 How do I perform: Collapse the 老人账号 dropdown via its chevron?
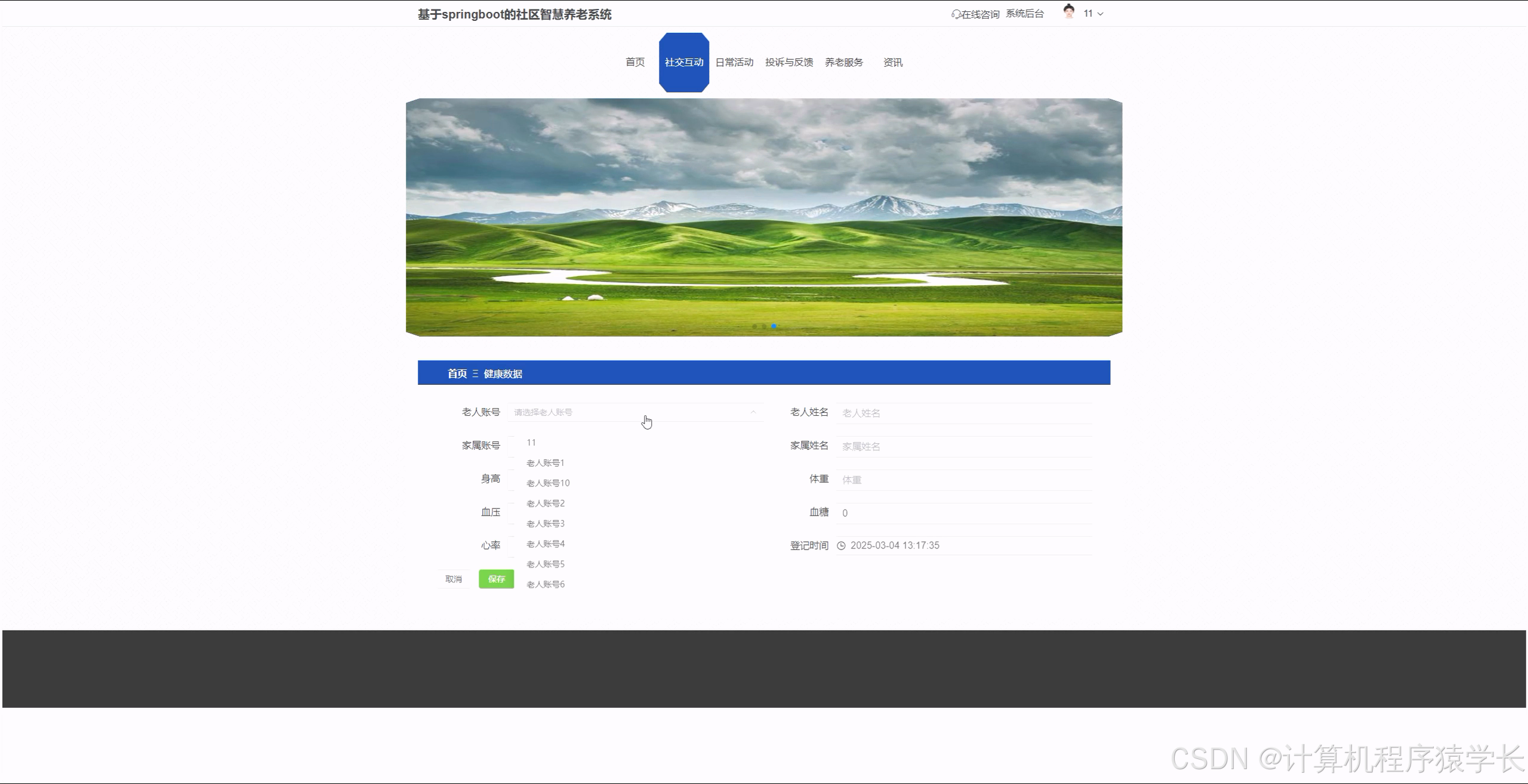pyautogui.click(x=753, y=412)
